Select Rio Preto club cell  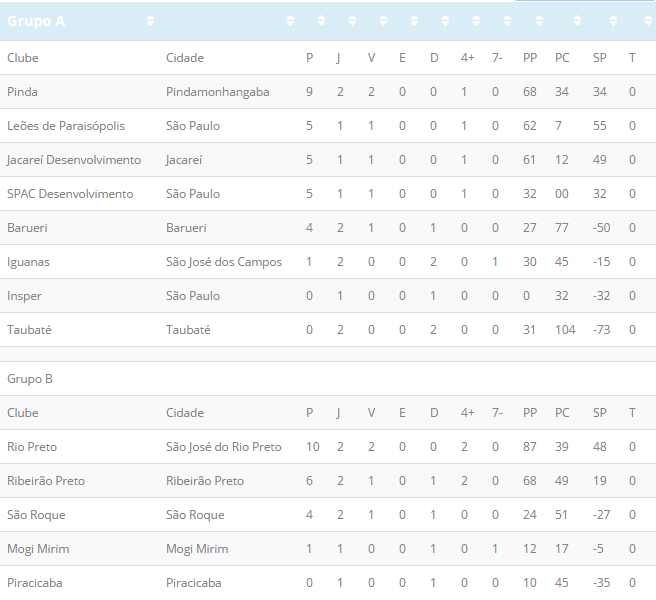pyautogui.click(x=32, y=447)
